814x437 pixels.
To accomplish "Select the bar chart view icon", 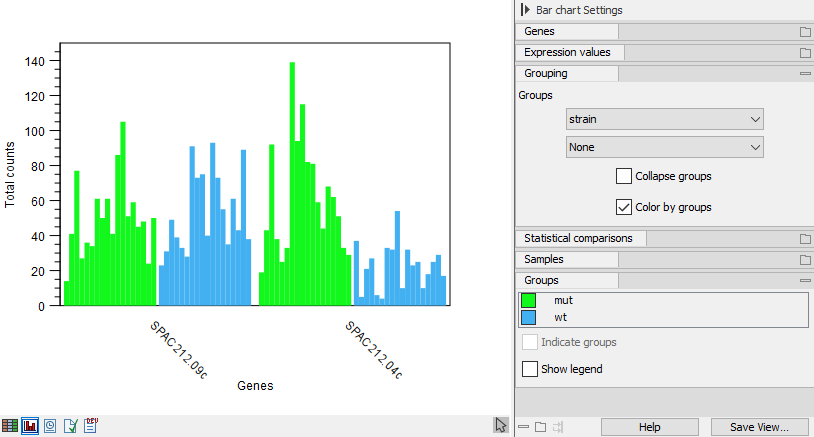I will pos(30,426).
